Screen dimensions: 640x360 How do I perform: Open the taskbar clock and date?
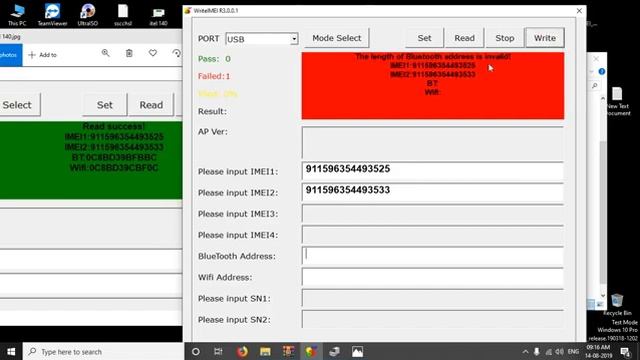click(x=599, y=351)
